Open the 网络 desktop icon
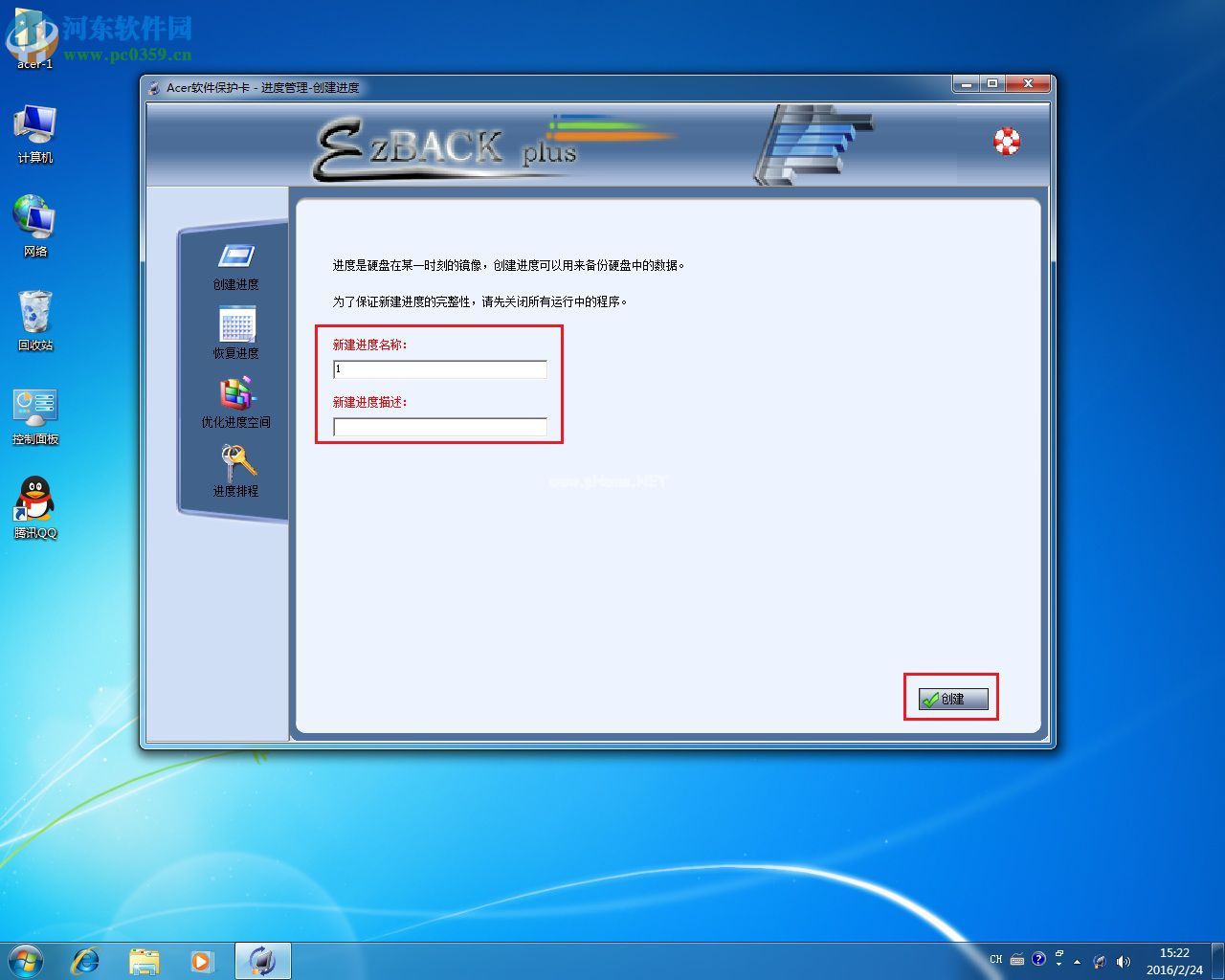 pyautogui.click(x=35, y=218)
